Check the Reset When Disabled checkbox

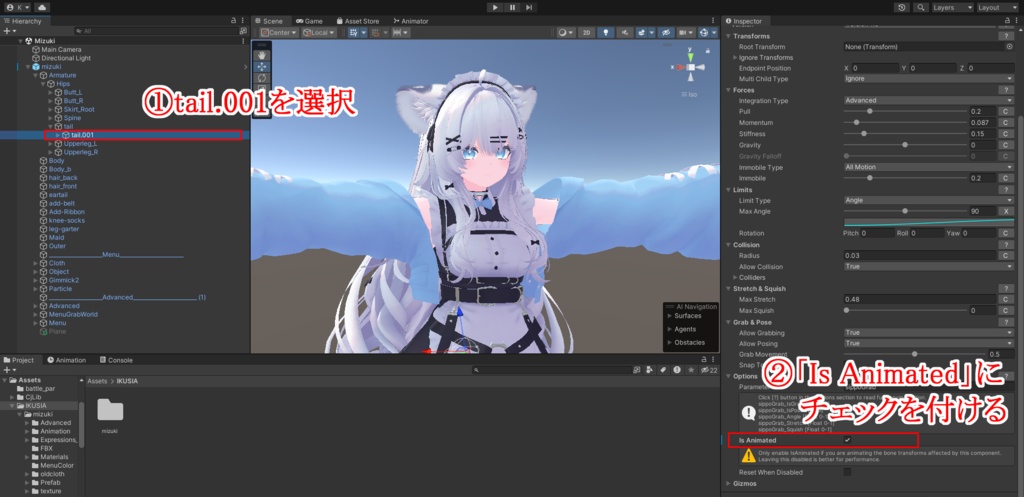click(x=848, y=472)
